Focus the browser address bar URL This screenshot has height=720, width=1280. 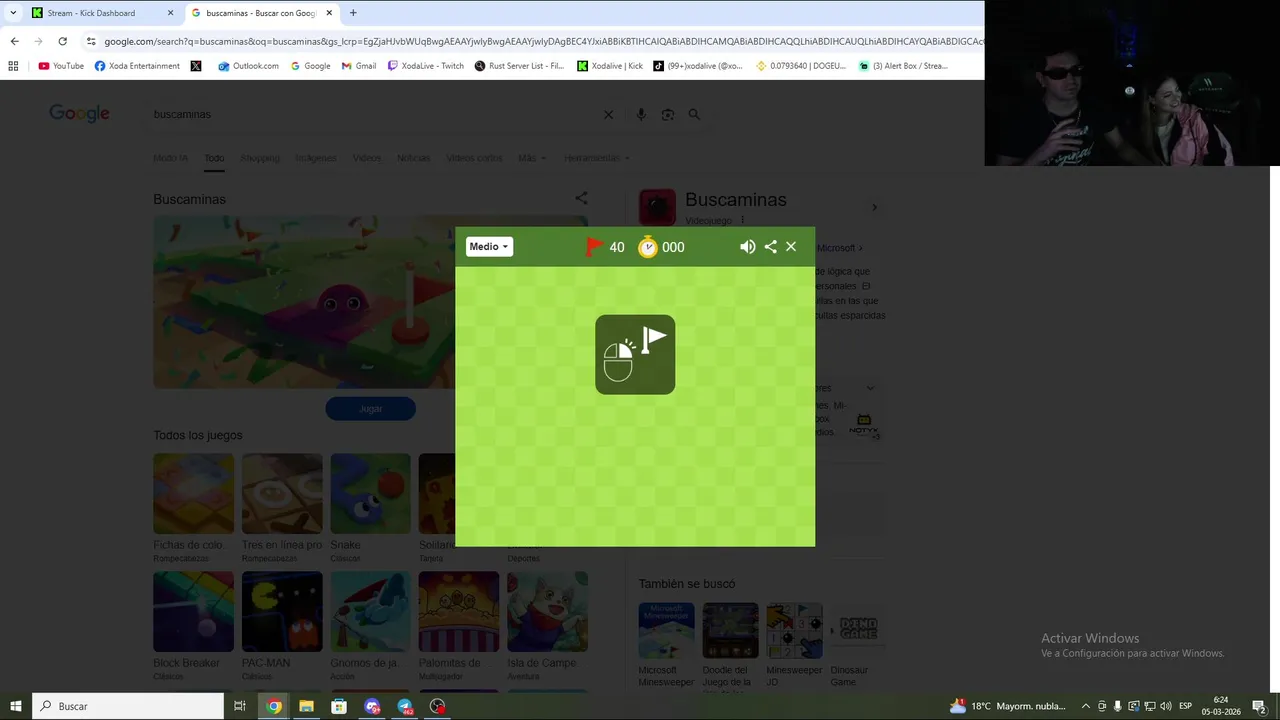[x=543, y=41]
